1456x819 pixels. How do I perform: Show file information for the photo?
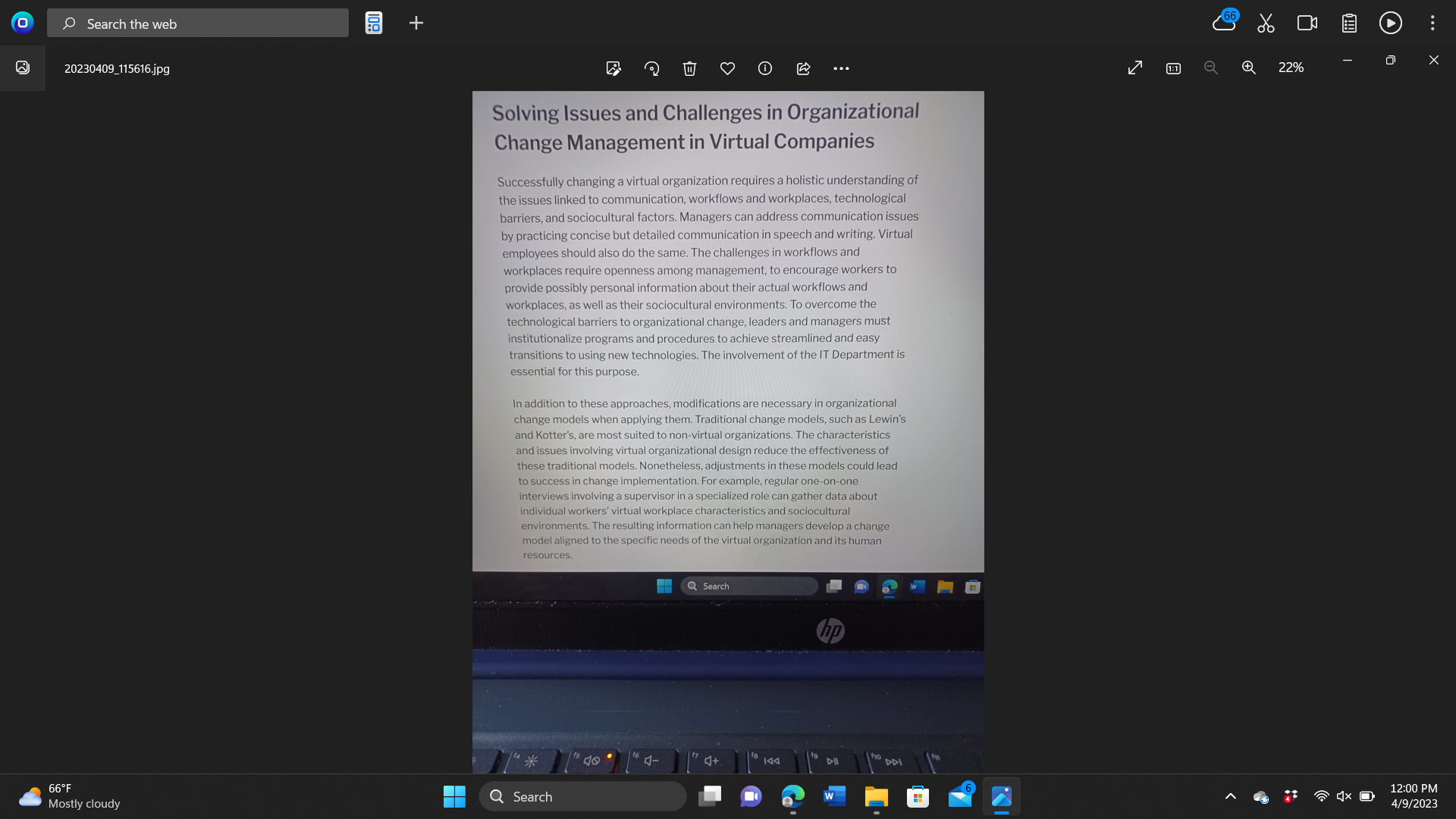(x=764, y=68)
